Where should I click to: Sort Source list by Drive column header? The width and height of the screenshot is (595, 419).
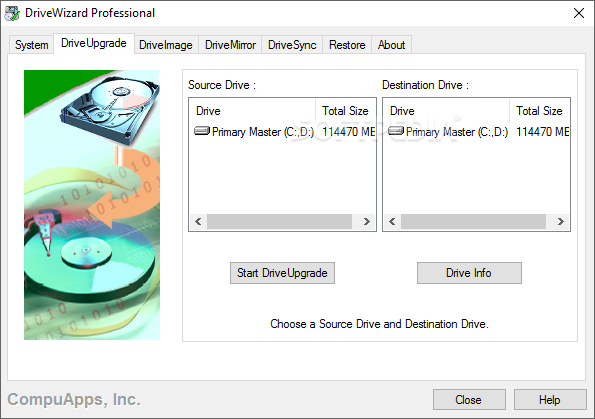click(x=252, y=111)
